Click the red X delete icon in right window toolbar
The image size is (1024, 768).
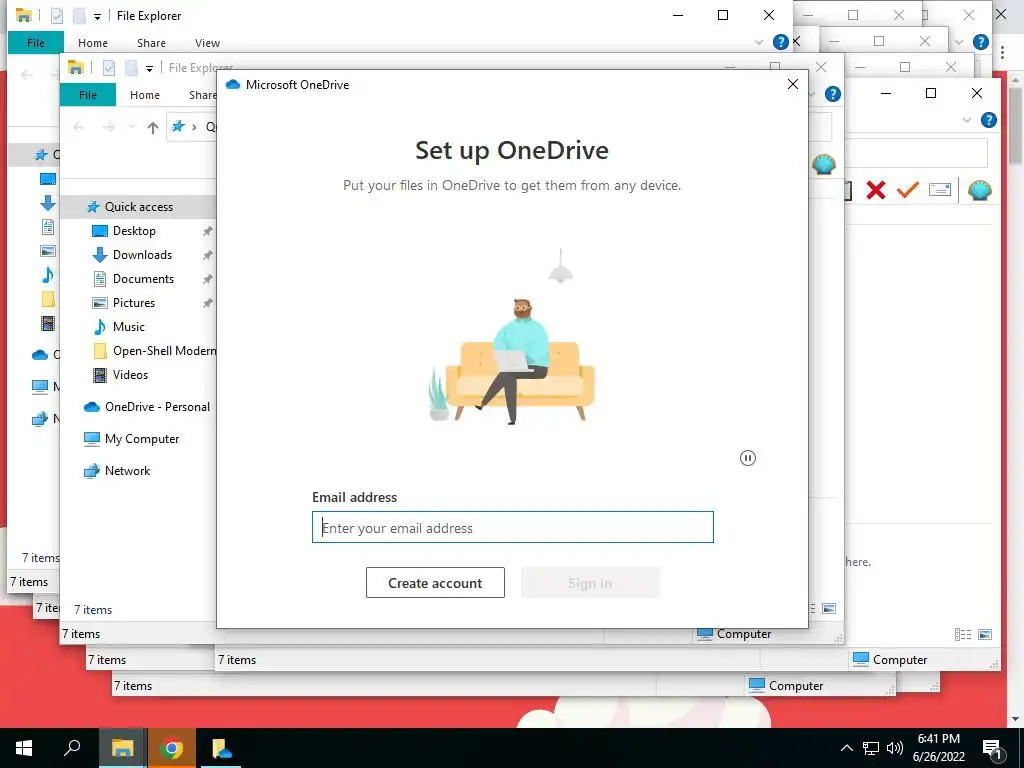(876, 190)
